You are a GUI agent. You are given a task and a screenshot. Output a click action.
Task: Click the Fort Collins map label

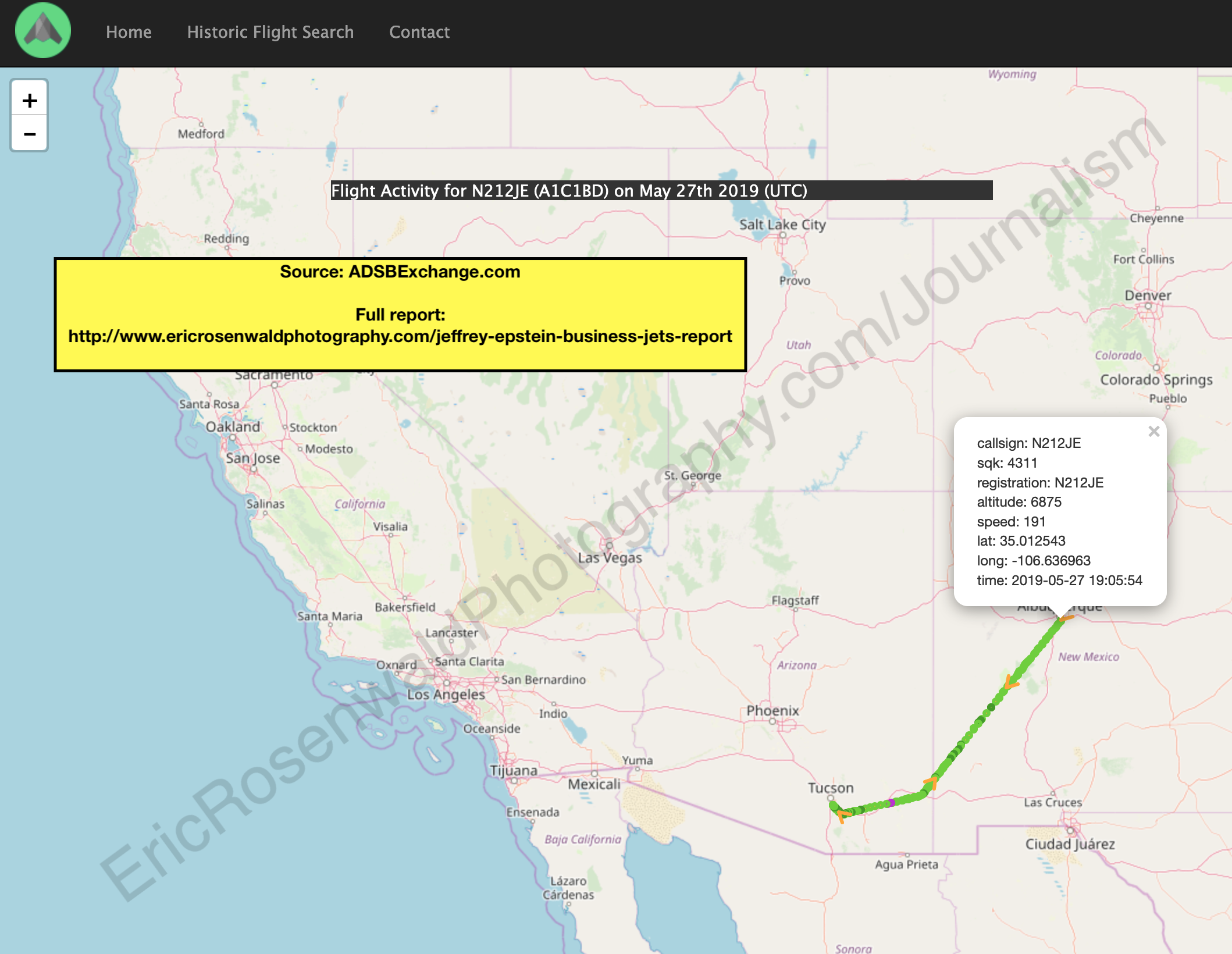pyautogui.click(x=1144, y=259)
